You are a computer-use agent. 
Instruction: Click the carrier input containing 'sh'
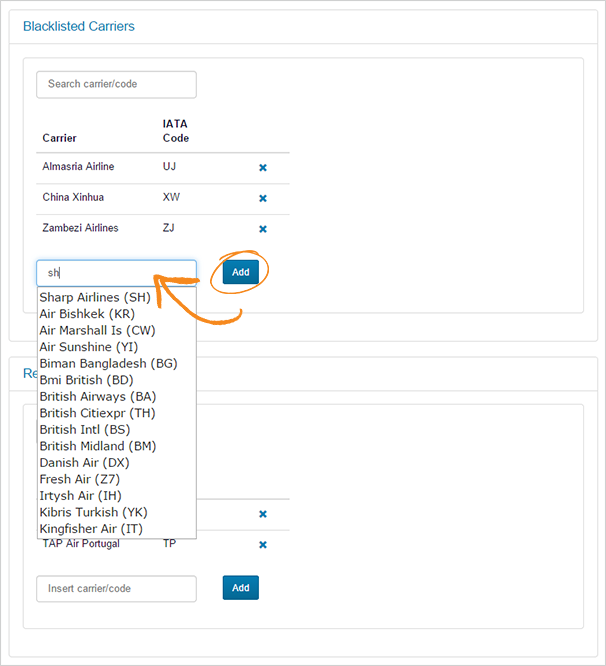click(x=116, y=273)
